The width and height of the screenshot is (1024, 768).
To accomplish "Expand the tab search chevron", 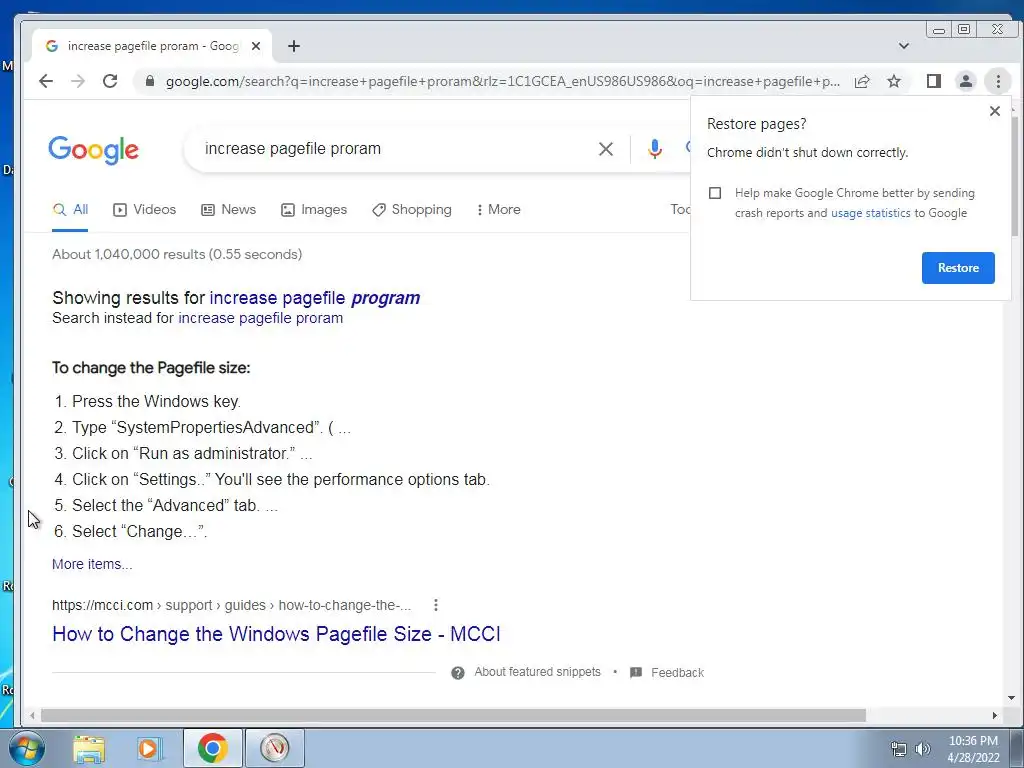I will tap(904, 46).
